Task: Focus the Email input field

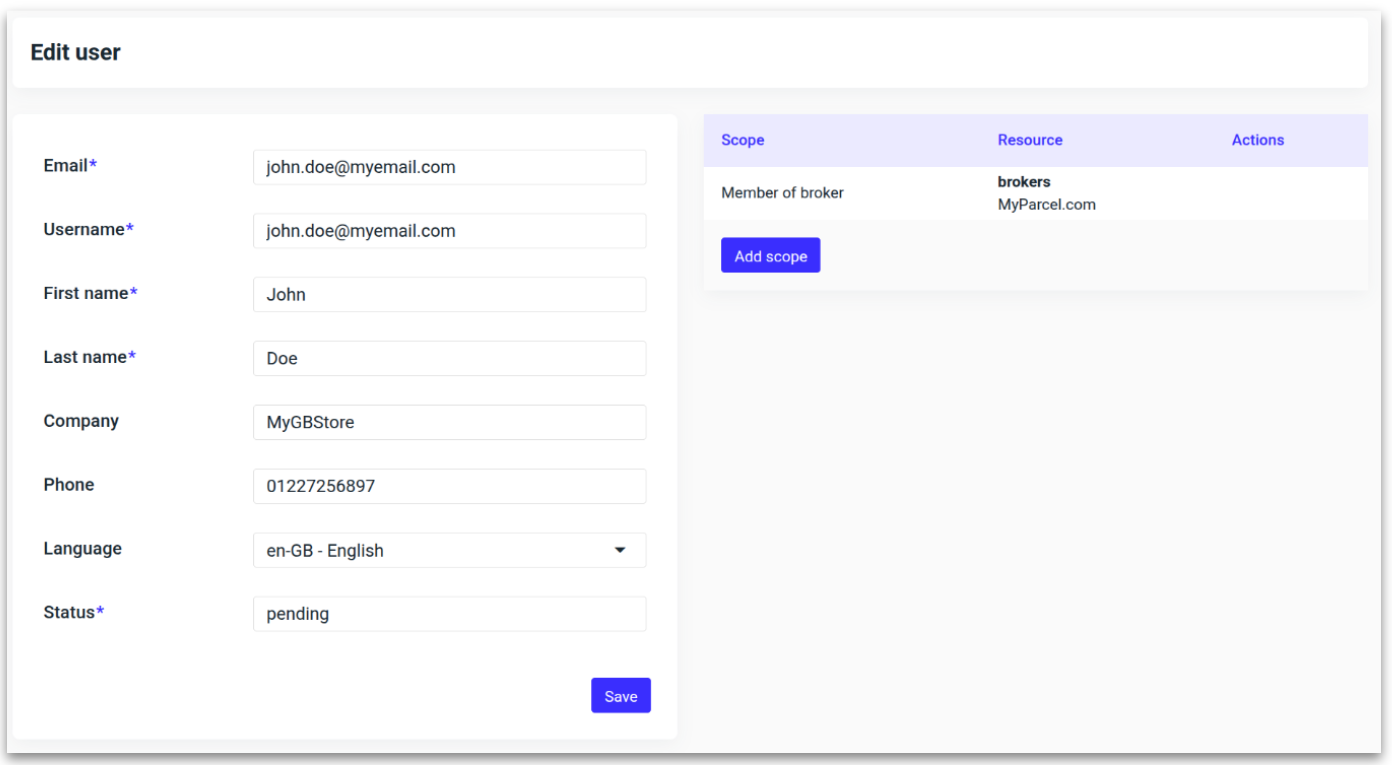Action: tap(449, 167)
